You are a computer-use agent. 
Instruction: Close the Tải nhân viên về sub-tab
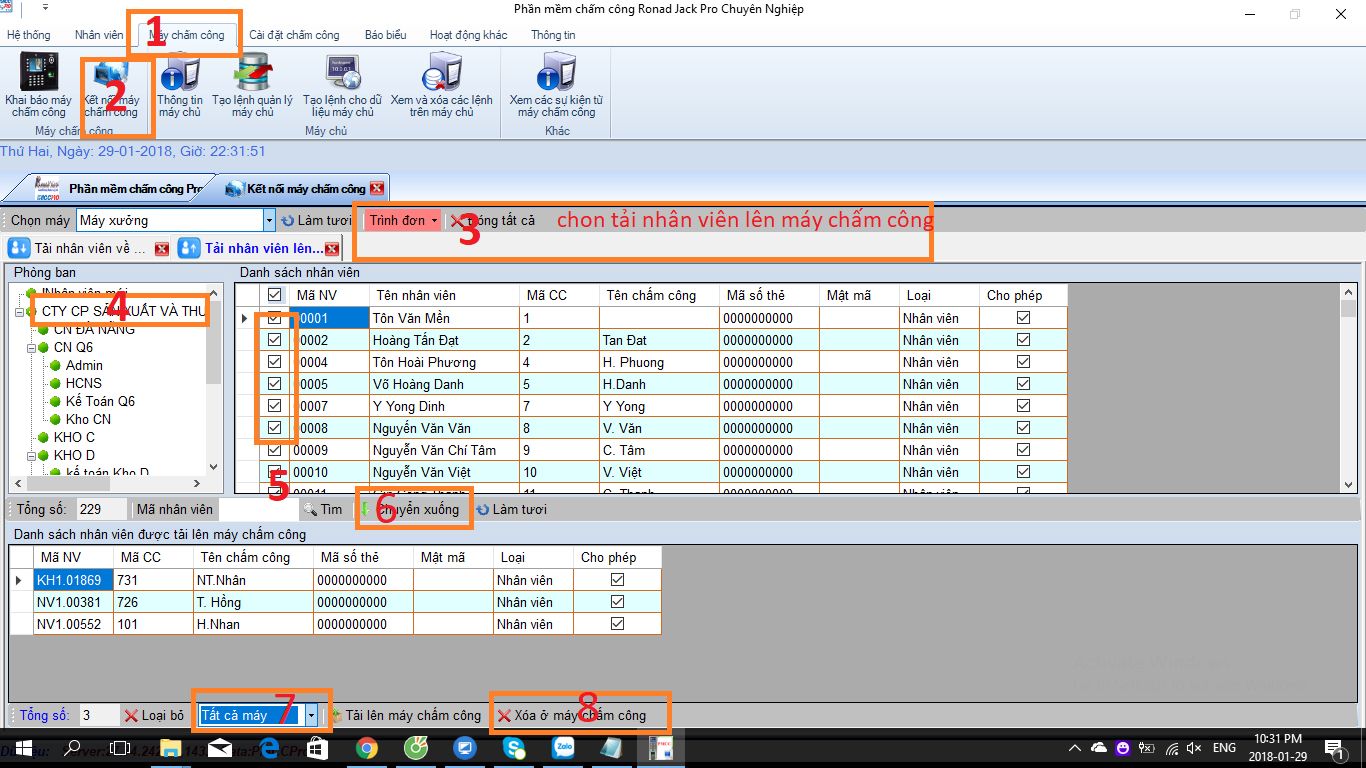tap(162, 249)
